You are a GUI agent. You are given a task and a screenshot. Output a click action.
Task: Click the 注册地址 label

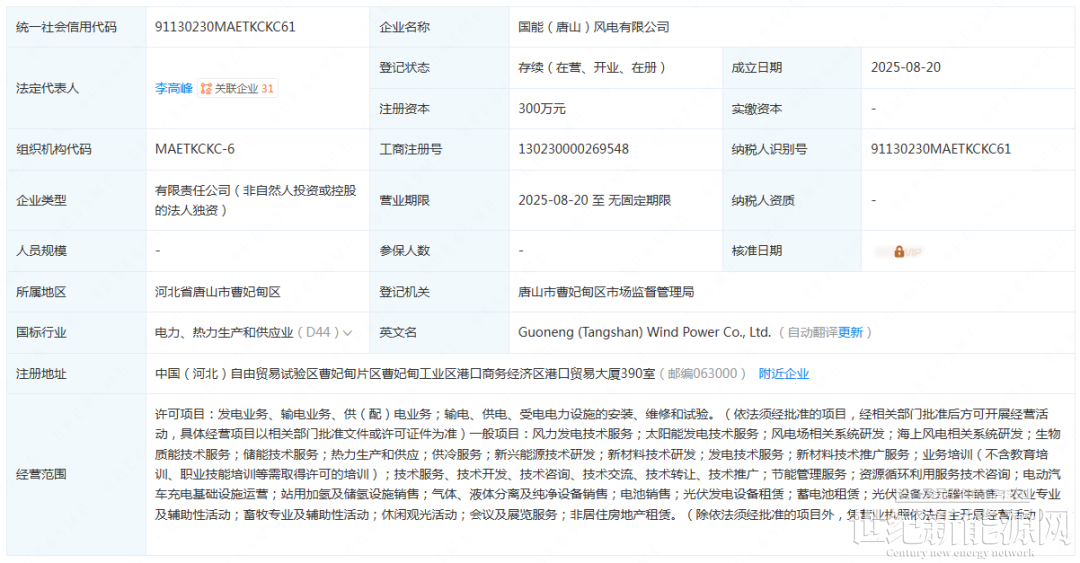click(41, 373)
